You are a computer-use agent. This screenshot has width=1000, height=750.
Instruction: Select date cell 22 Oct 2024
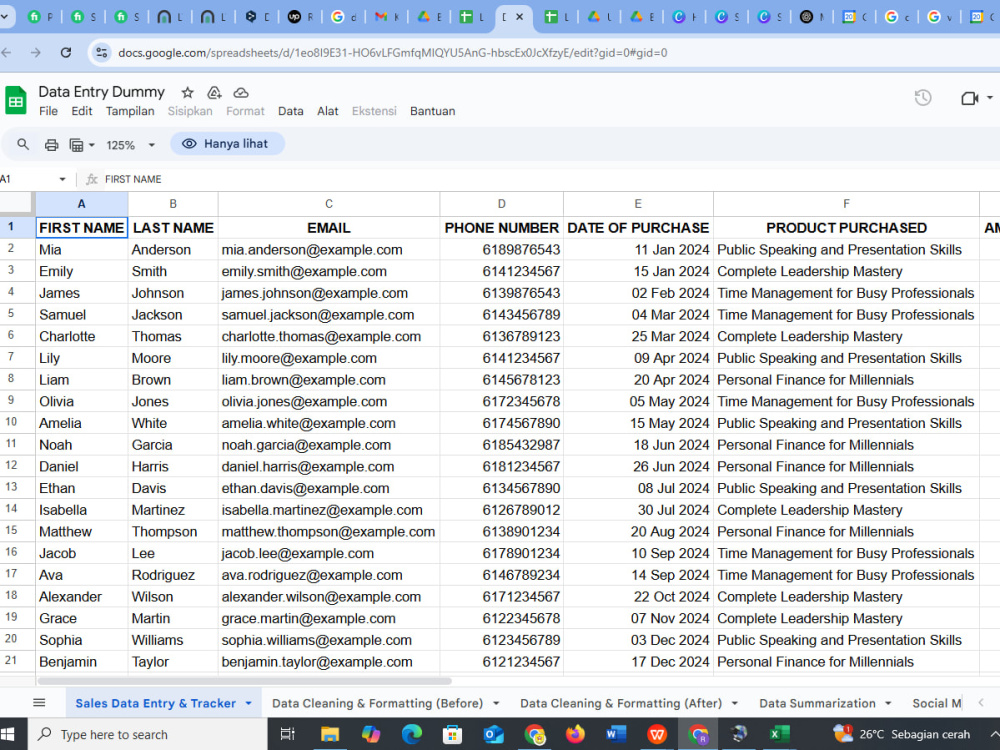point(638,596)
